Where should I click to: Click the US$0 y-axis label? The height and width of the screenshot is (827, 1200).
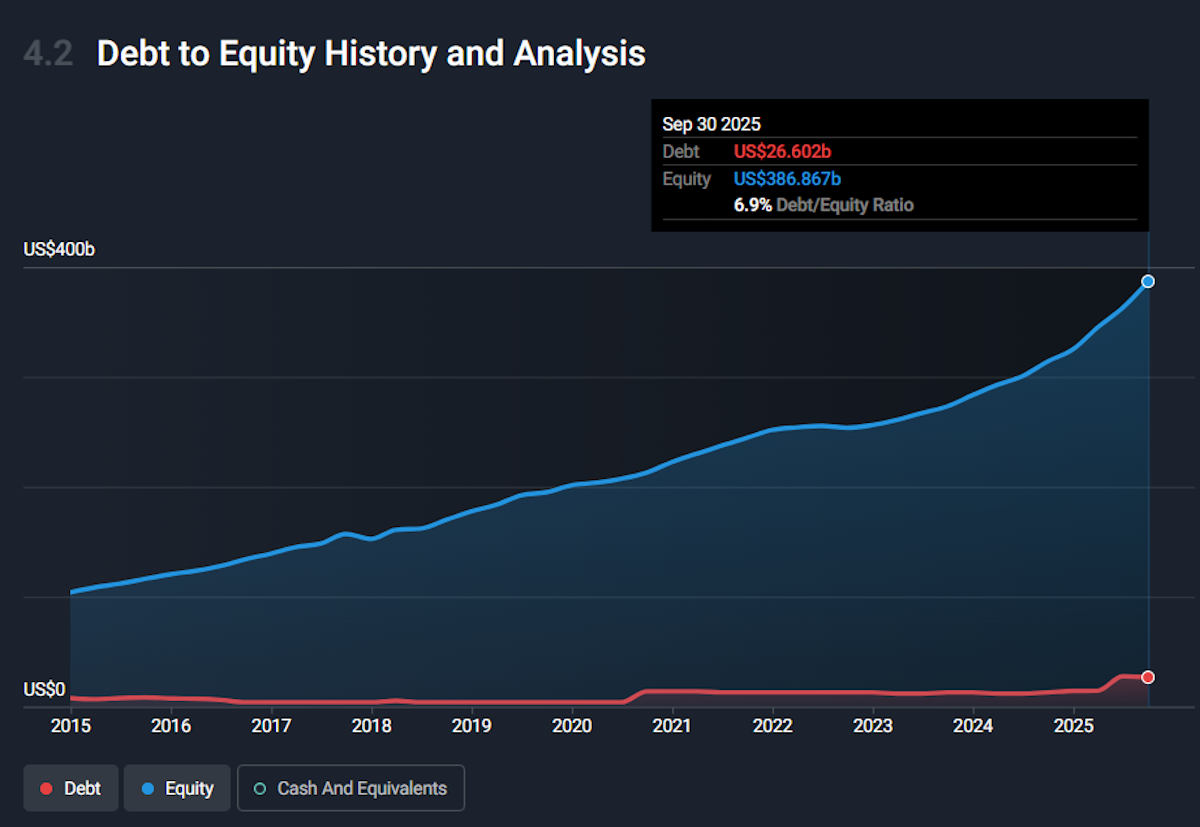[44, 690]
